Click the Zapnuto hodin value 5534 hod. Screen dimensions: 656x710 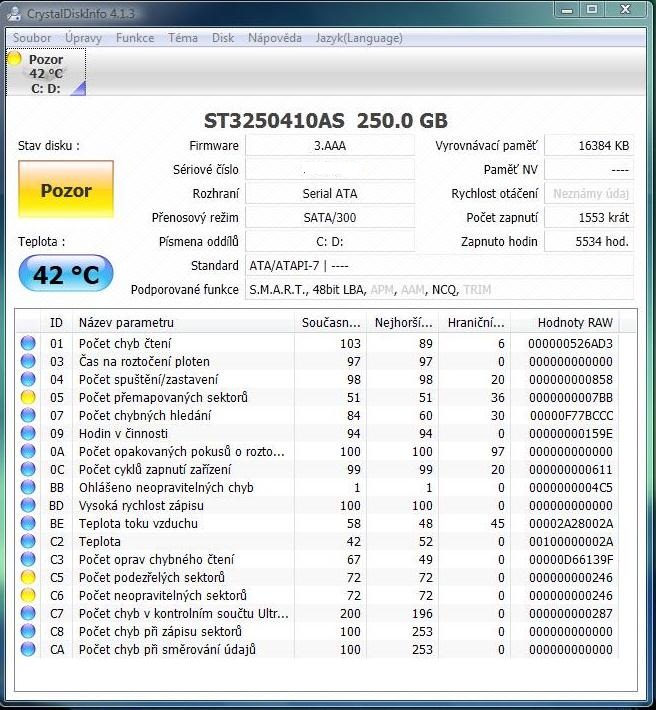(589, 242)
